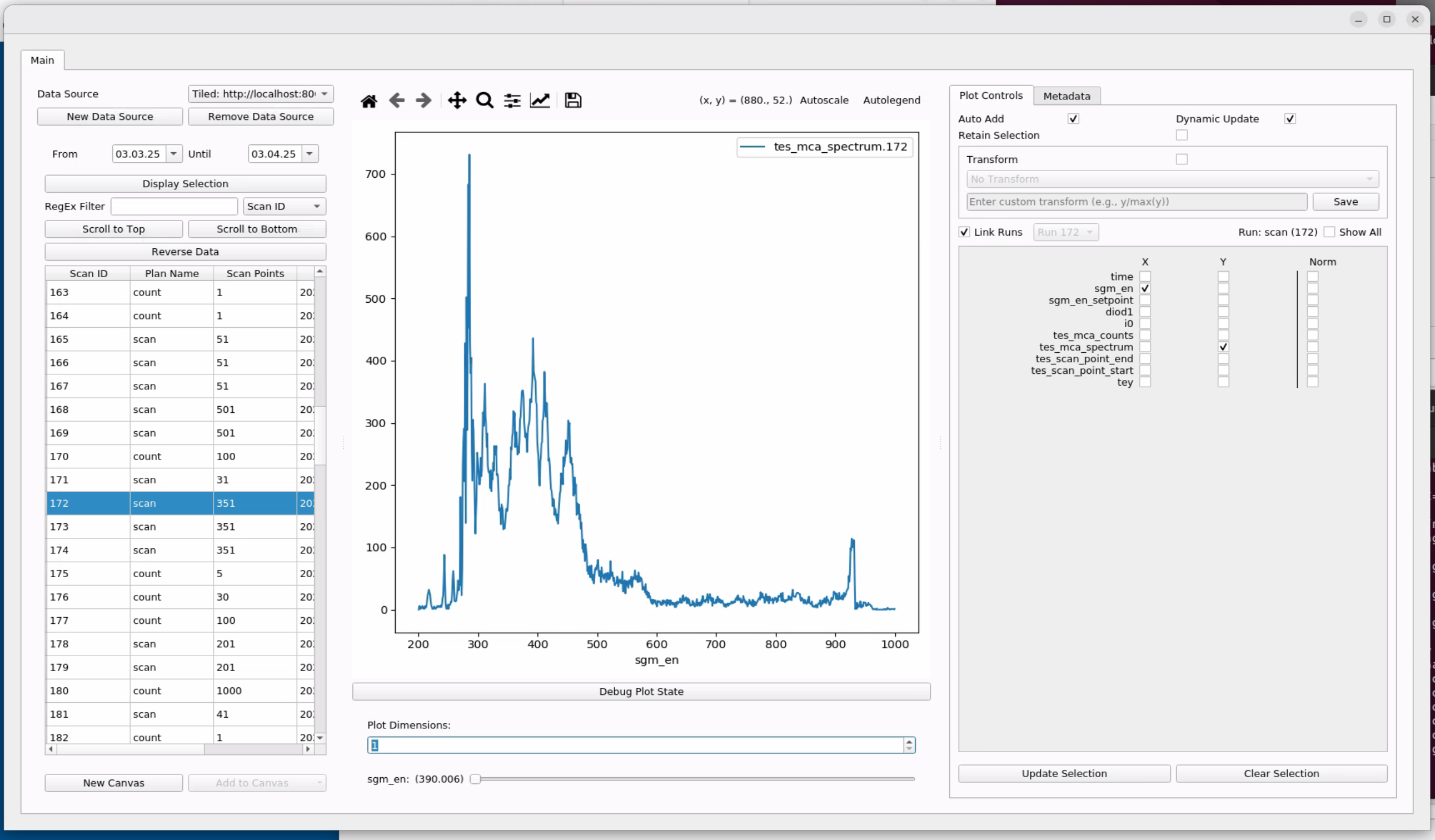The image size is (1435, 840).
Task: Expand the Scan ID filter combo box
Action: 284,207
